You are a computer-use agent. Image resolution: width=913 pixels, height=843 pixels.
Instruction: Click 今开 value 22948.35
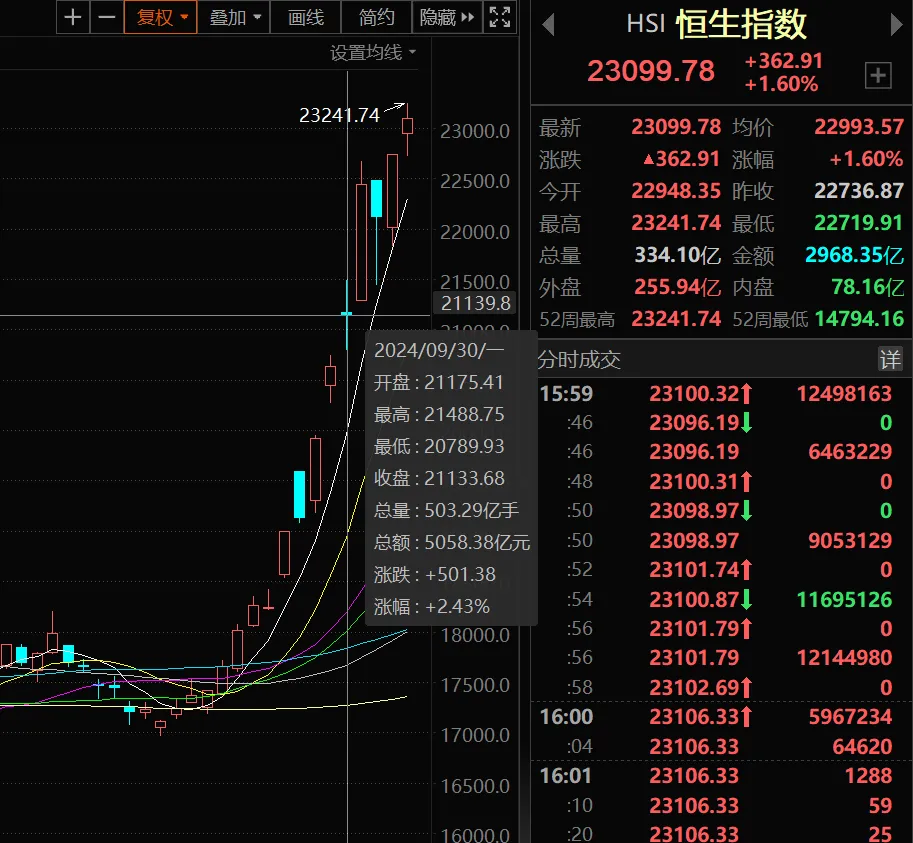pyautogui.click(x=676, y=191)
